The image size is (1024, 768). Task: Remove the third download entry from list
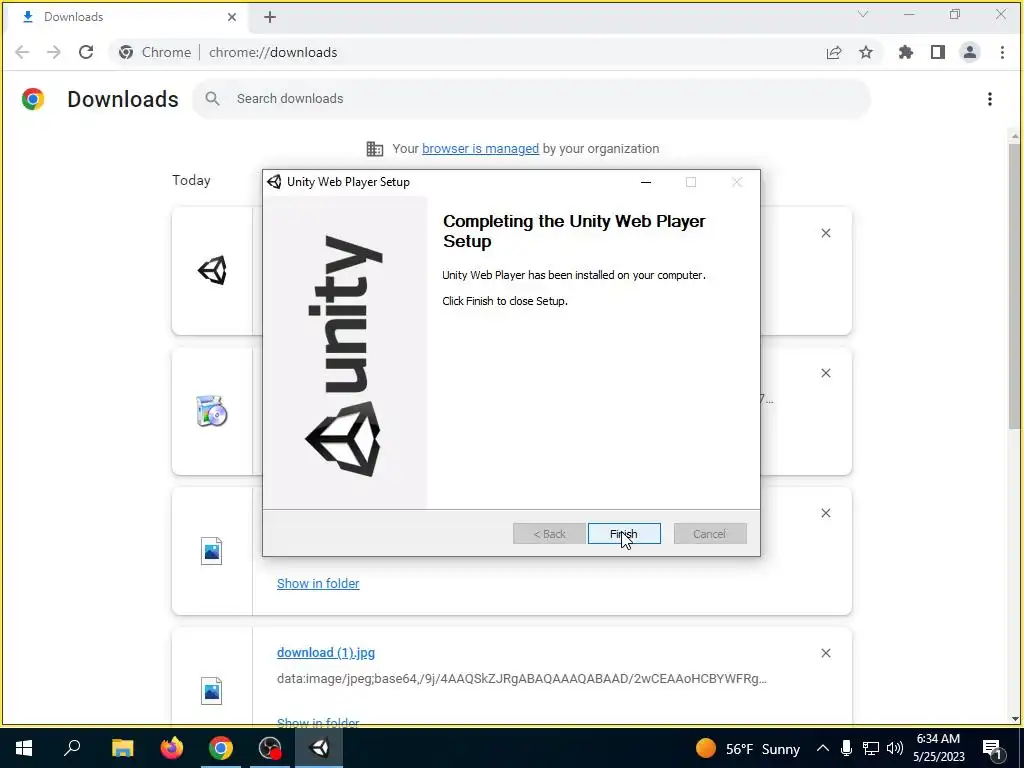(x=825, y=513)
